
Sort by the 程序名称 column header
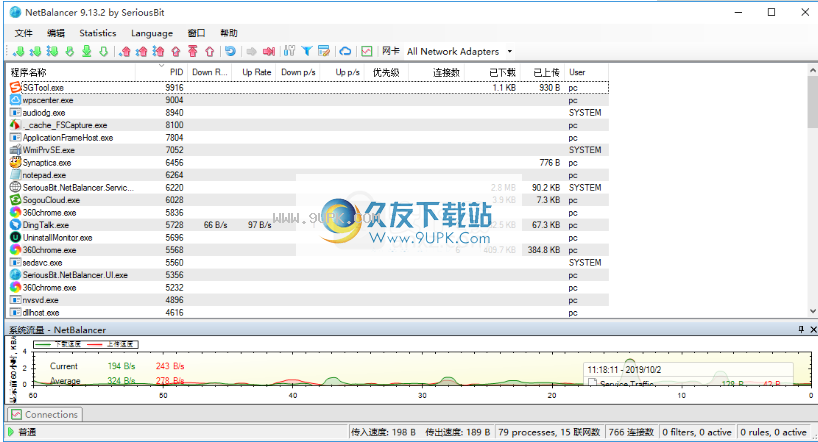(x=72, y=72)
